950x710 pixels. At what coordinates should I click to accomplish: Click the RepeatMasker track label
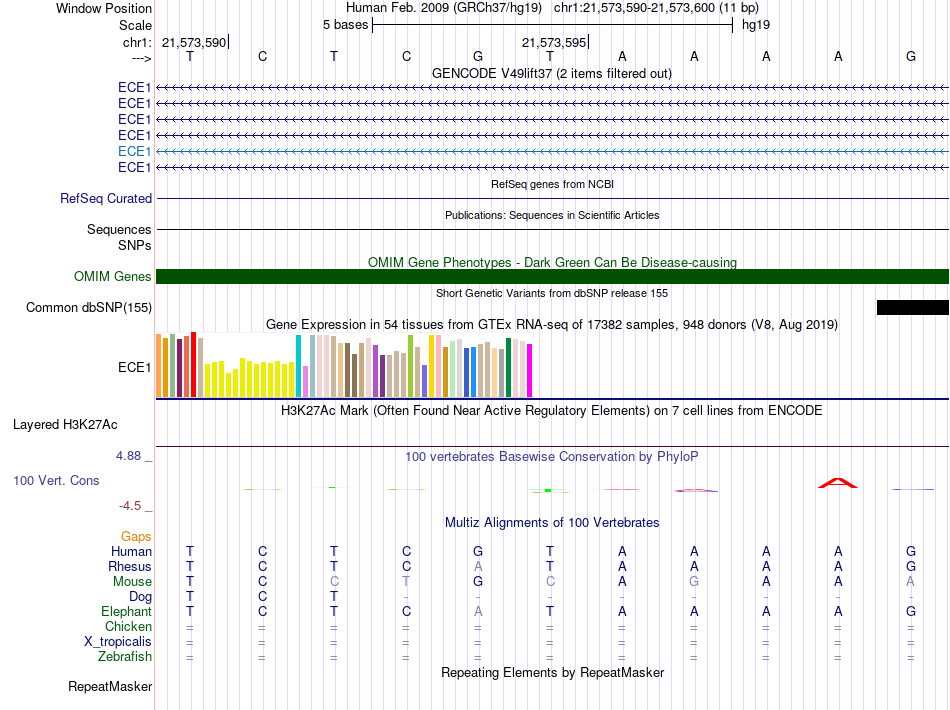(110, 686)
